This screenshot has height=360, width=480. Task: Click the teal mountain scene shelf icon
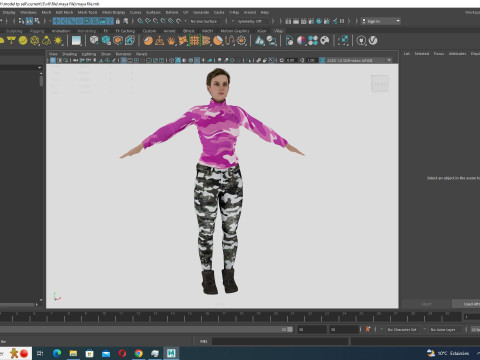click(x=260, y=41)
